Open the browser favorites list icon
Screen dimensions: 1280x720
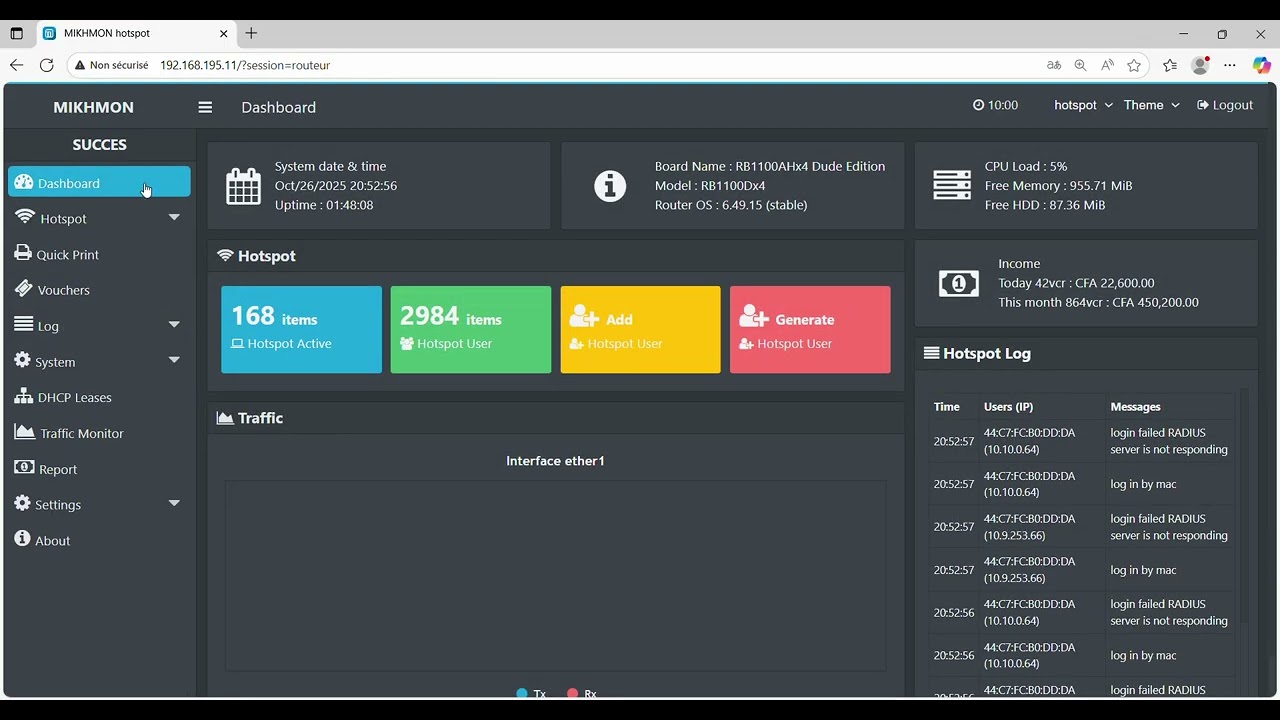[x=1169, y=65]
